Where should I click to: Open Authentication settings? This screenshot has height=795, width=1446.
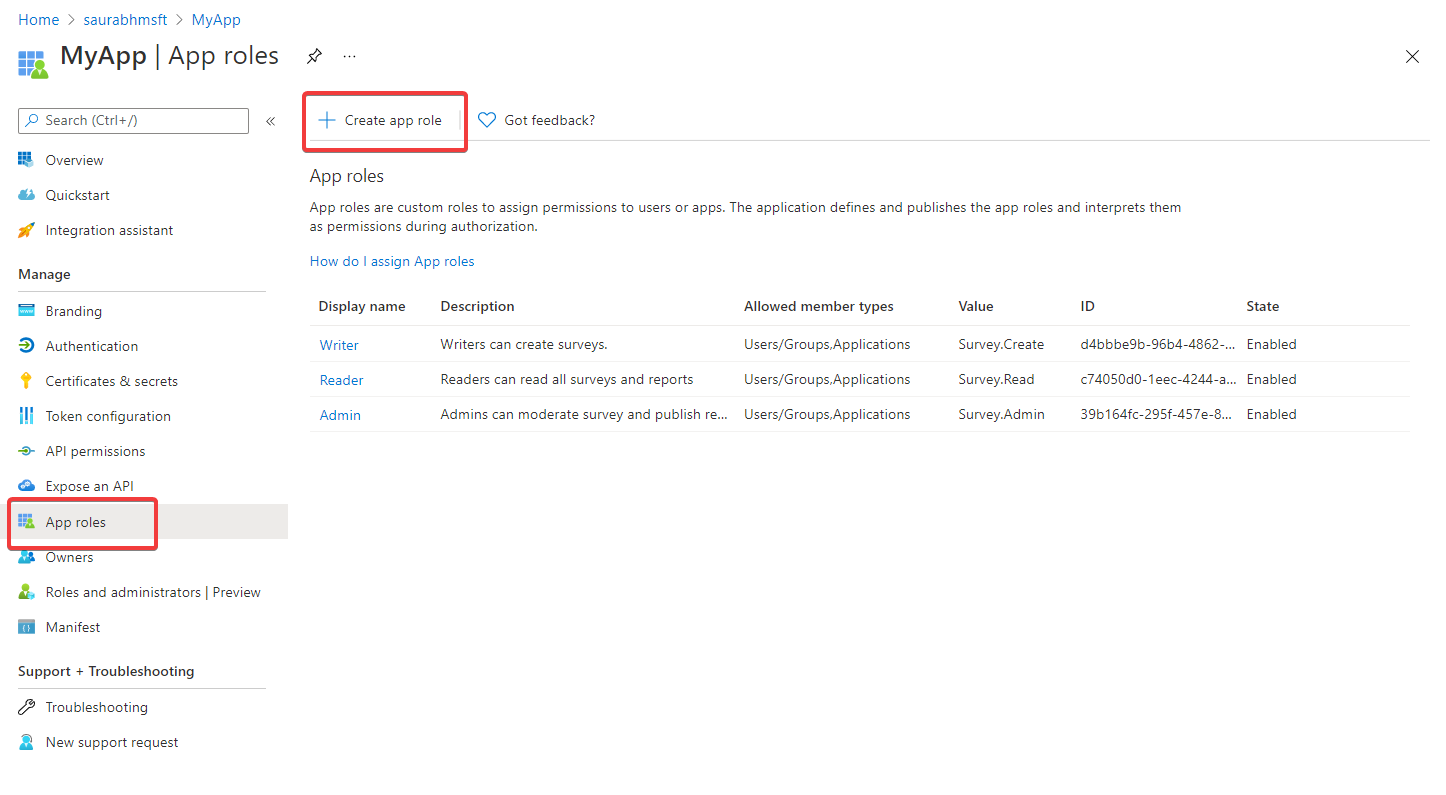click(90, 345)
